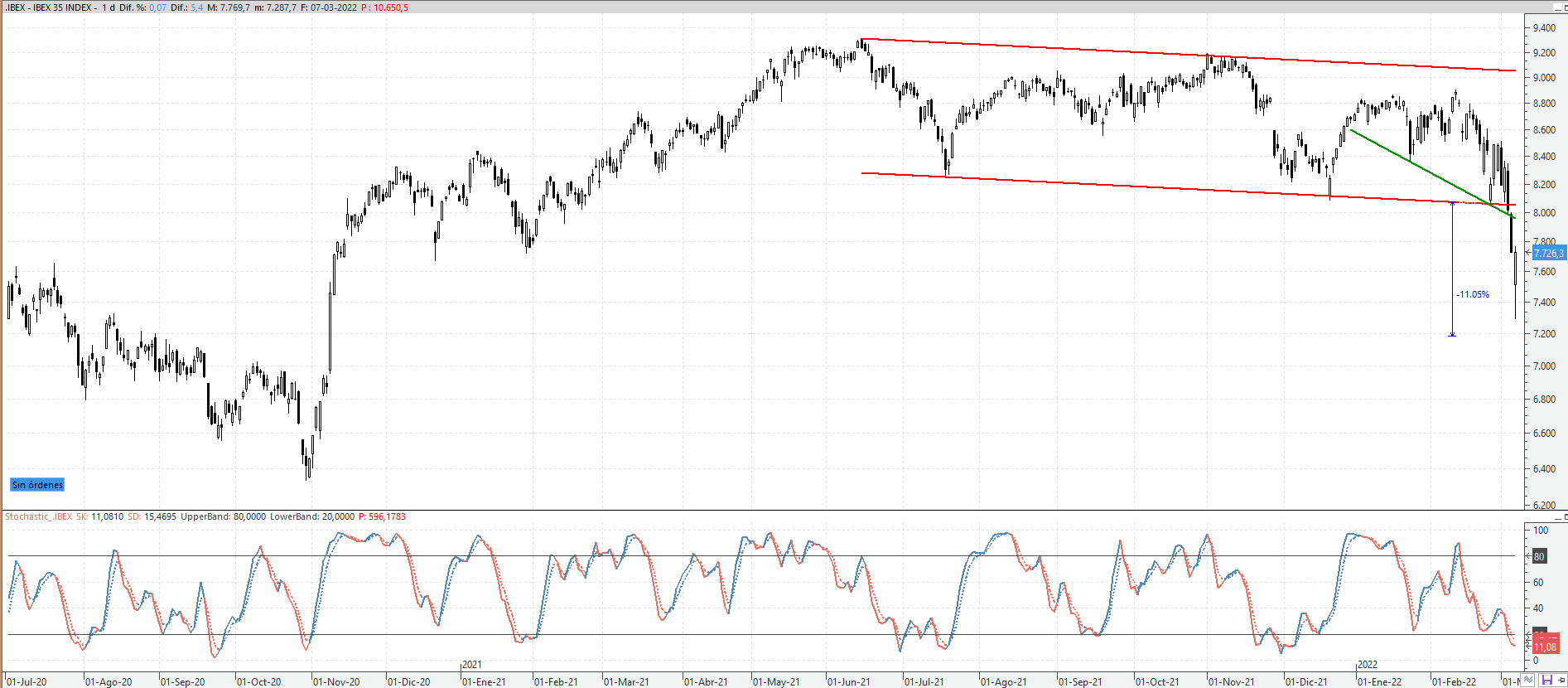
Task: Click the '2022' year marker on the time axis
Action: (x=1368, y=665)
